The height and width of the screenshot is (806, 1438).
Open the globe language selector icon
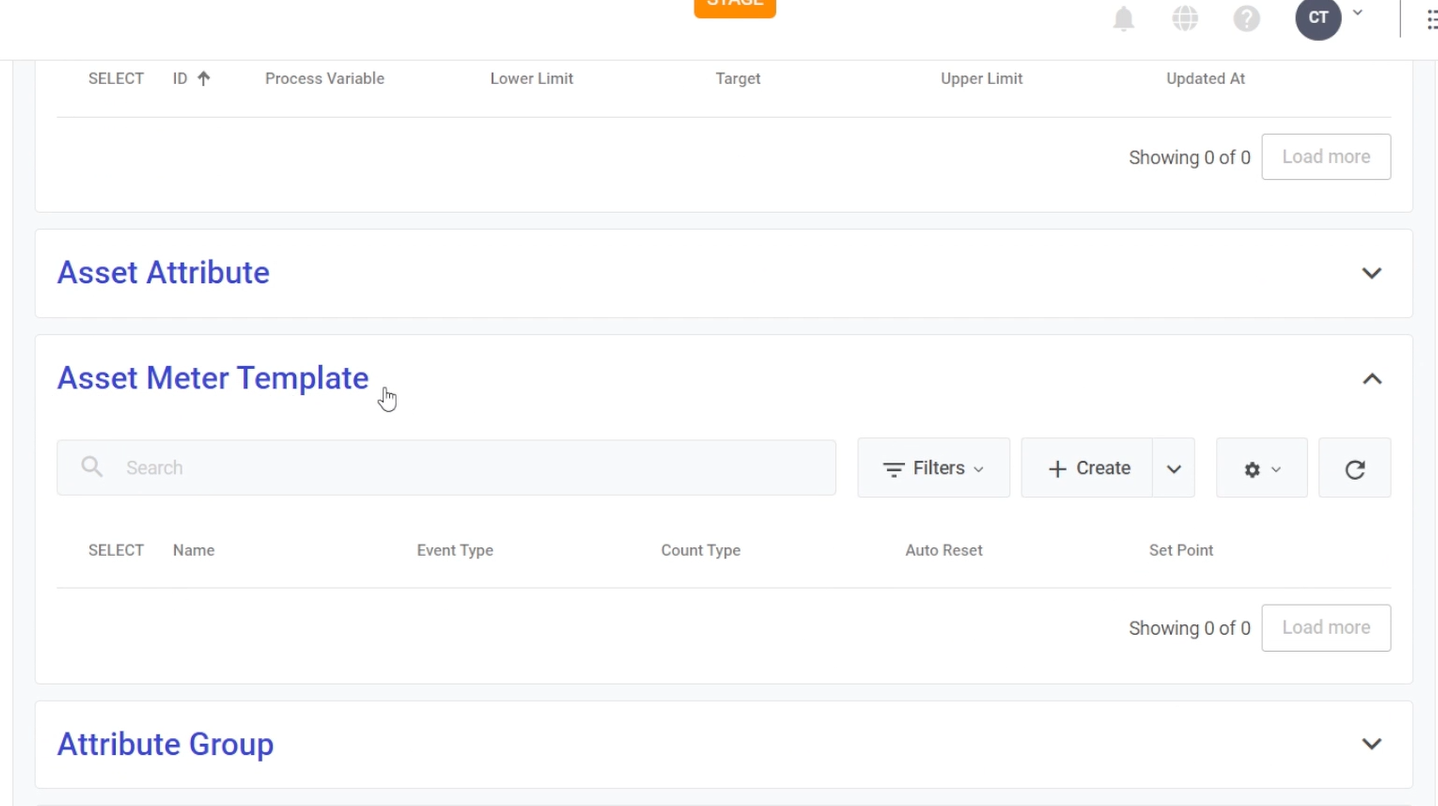point(1185,19)
